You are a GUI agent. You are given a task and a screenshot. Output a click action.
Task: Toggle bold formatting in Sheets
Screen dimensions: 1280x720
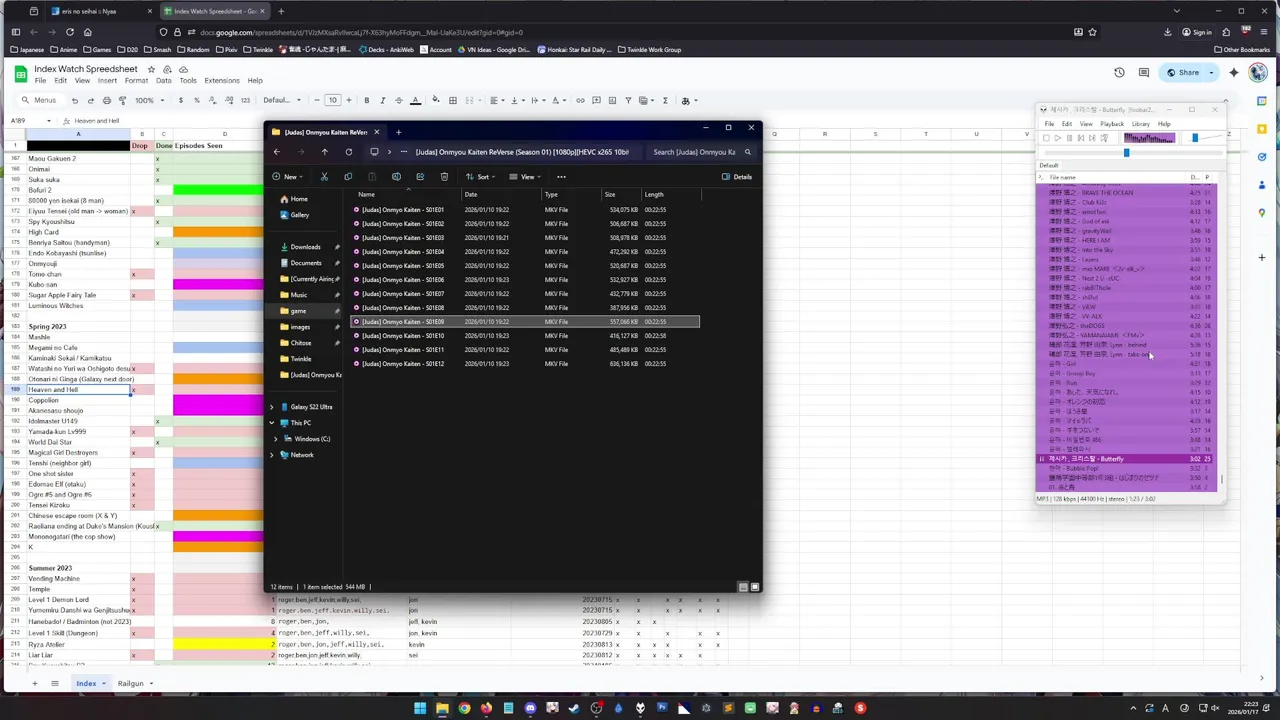click(x=367, y=100)
